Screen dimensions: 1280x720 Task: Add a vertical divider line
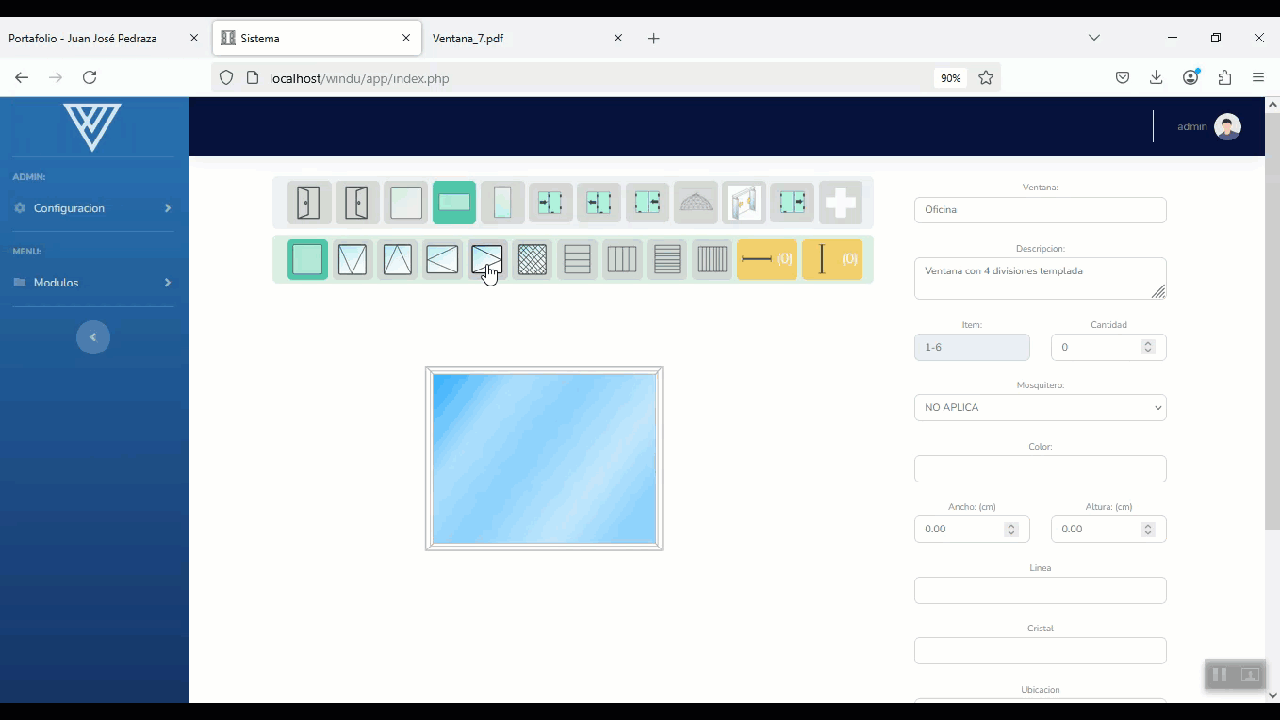click(x=832, y=260)
